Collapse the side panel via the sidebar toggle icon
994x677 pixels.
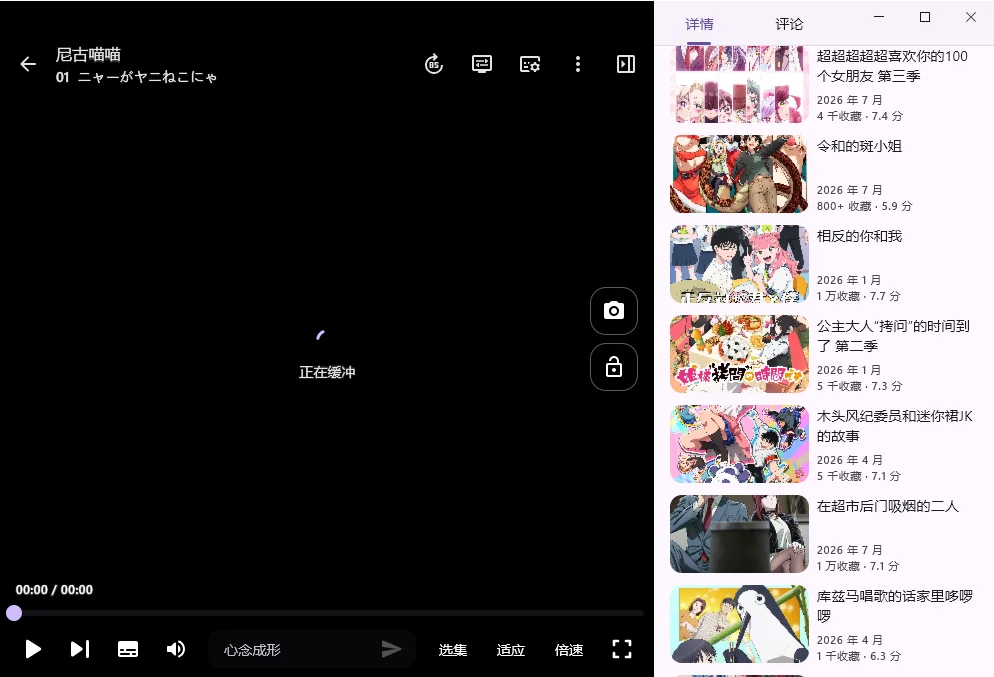point(626,64)
